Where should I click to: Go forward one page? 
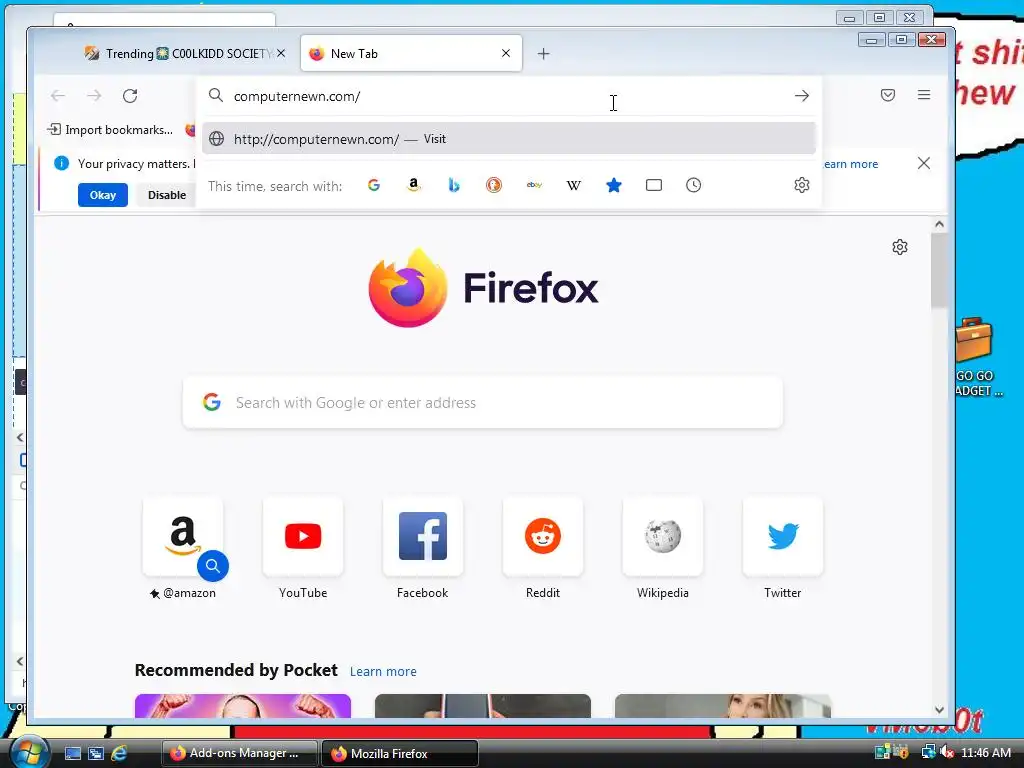94,96
